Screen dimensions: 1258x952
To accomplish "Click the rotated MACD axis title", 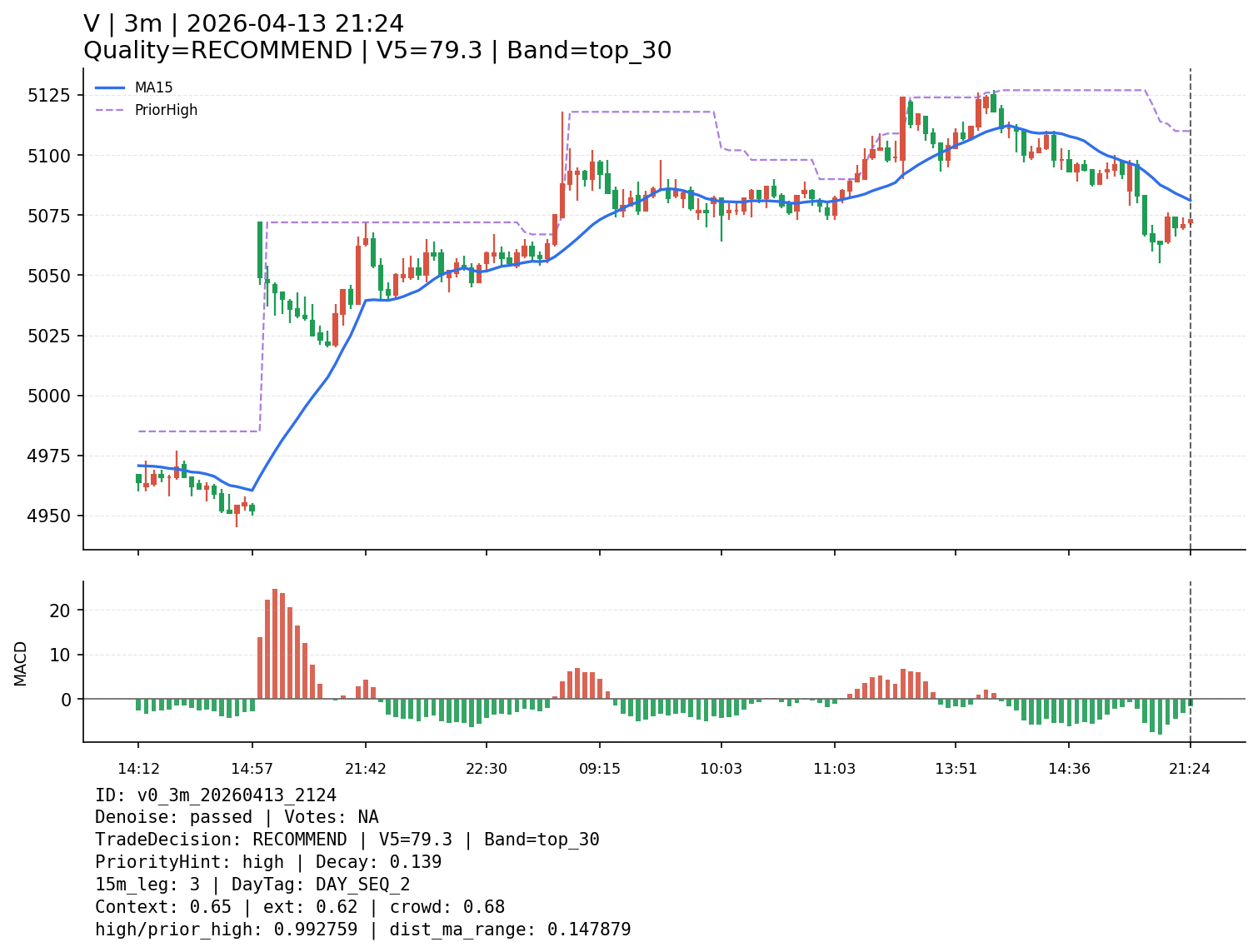I will (21, 663).
